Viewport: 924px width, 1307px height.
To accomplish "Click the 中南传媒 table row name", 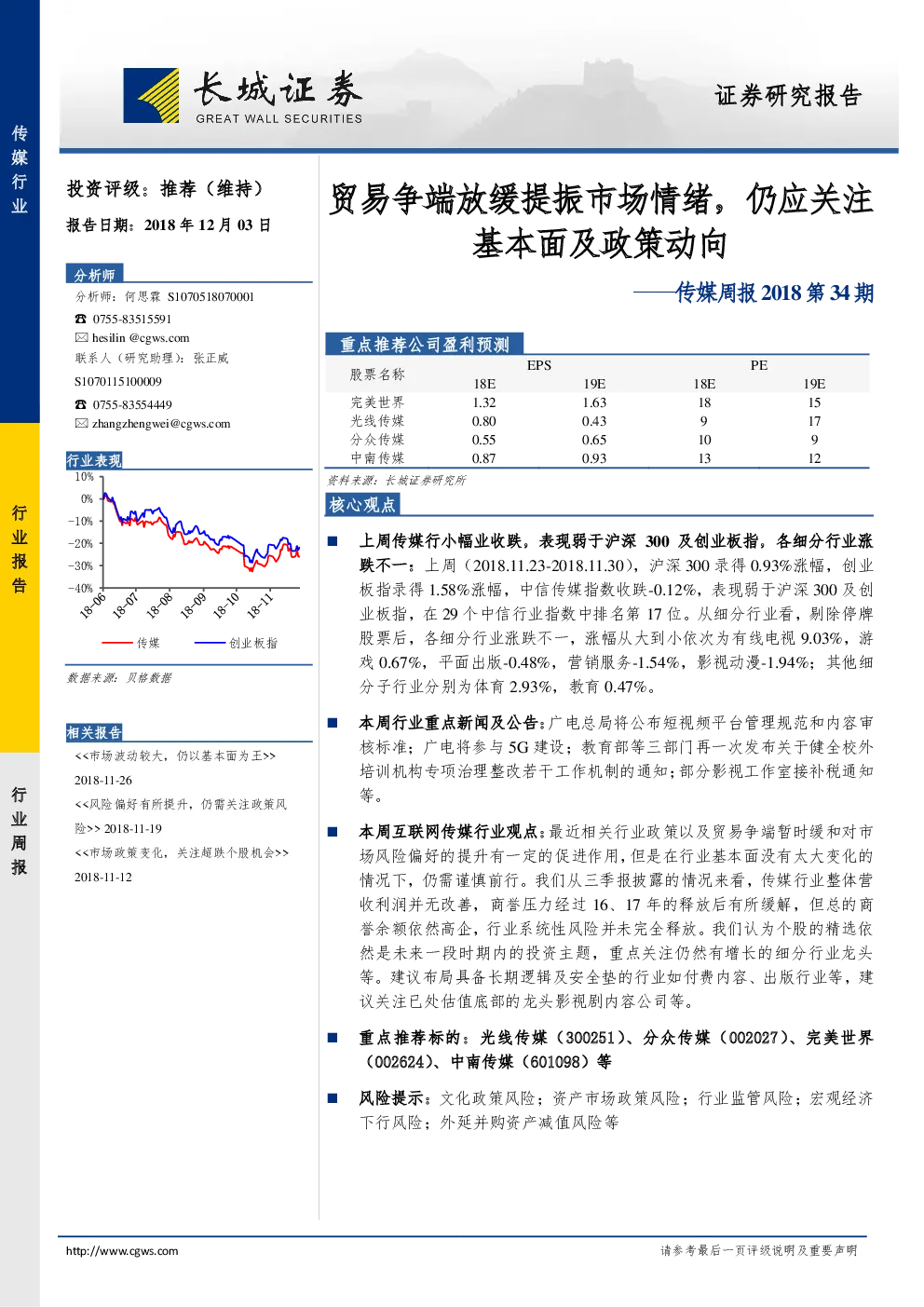I will coord(377,458).
